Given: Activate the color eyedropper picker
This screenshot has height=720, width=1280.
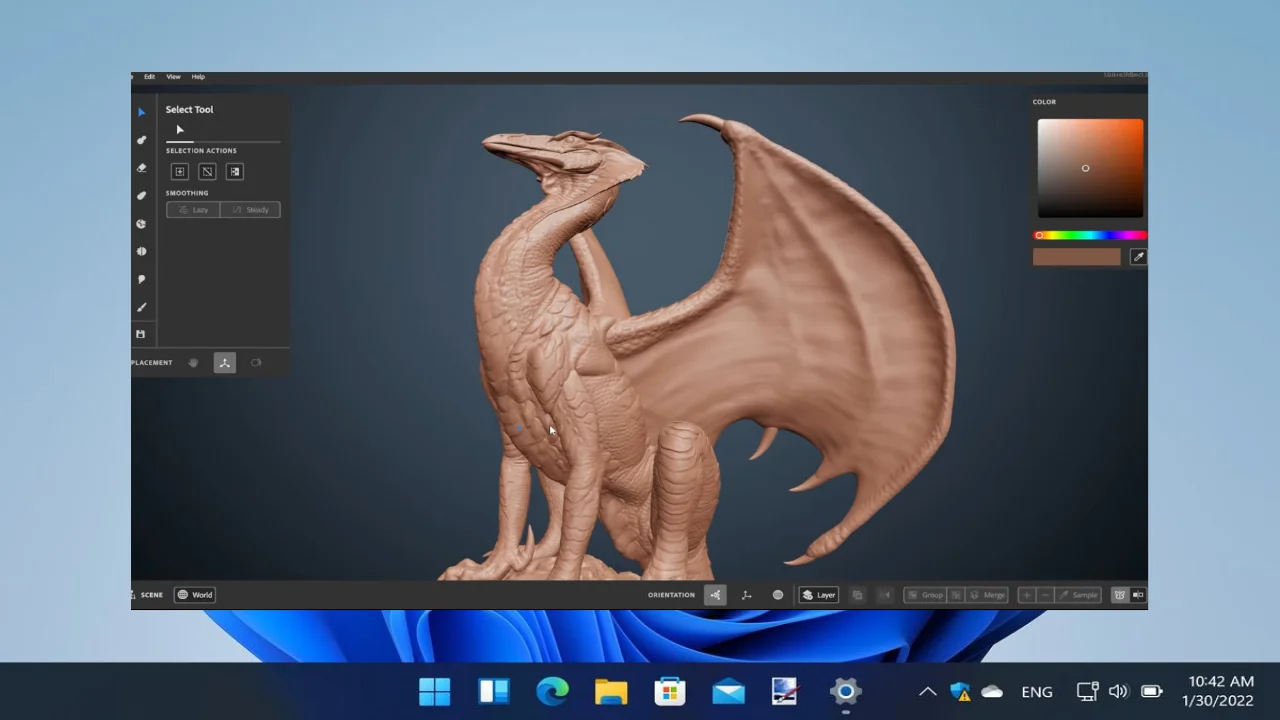Looking at the screenshot, I should pos(1138,257).
